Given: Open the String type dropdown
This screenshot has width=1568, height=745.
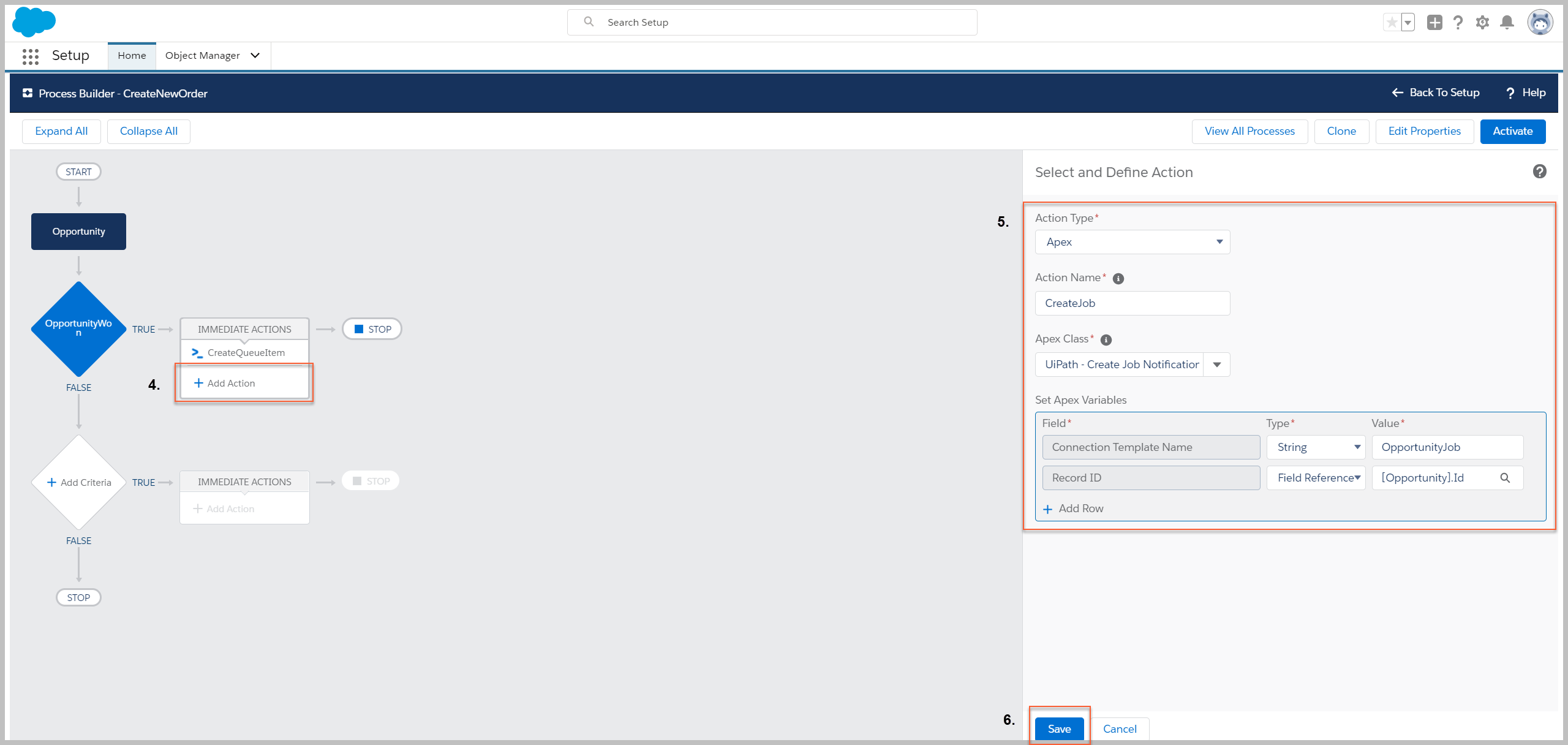Looking at the screenshot, I should (1316, 447).
